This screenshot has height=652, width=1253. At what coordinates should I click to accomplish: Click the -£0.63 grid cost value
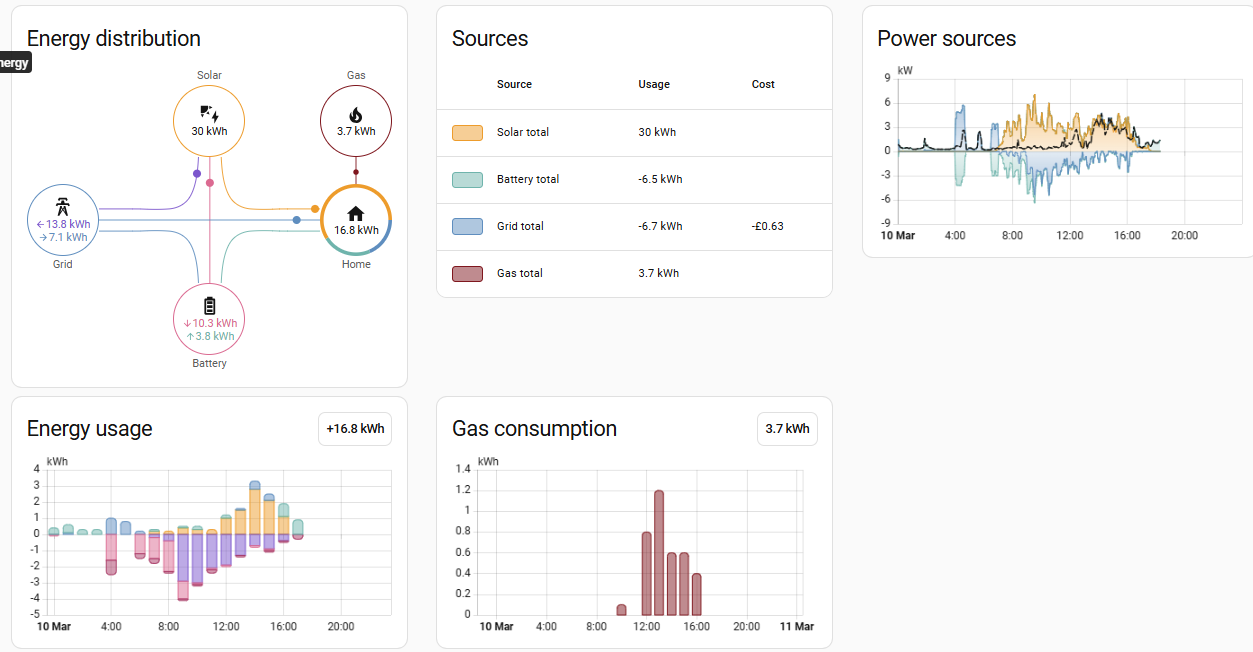click(767, 227)
